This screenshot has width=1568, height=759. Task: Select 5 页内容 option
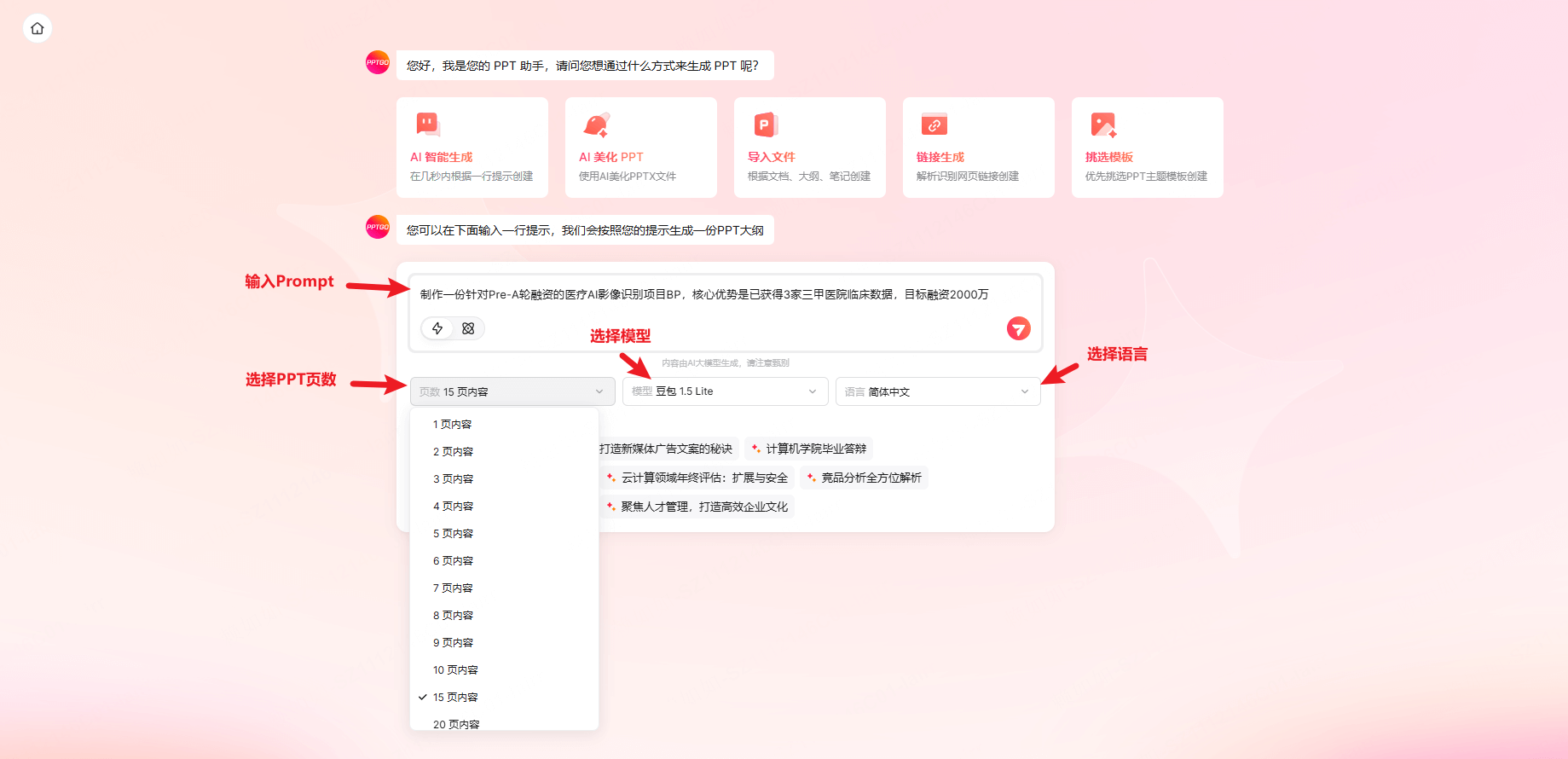coord(505,533)
